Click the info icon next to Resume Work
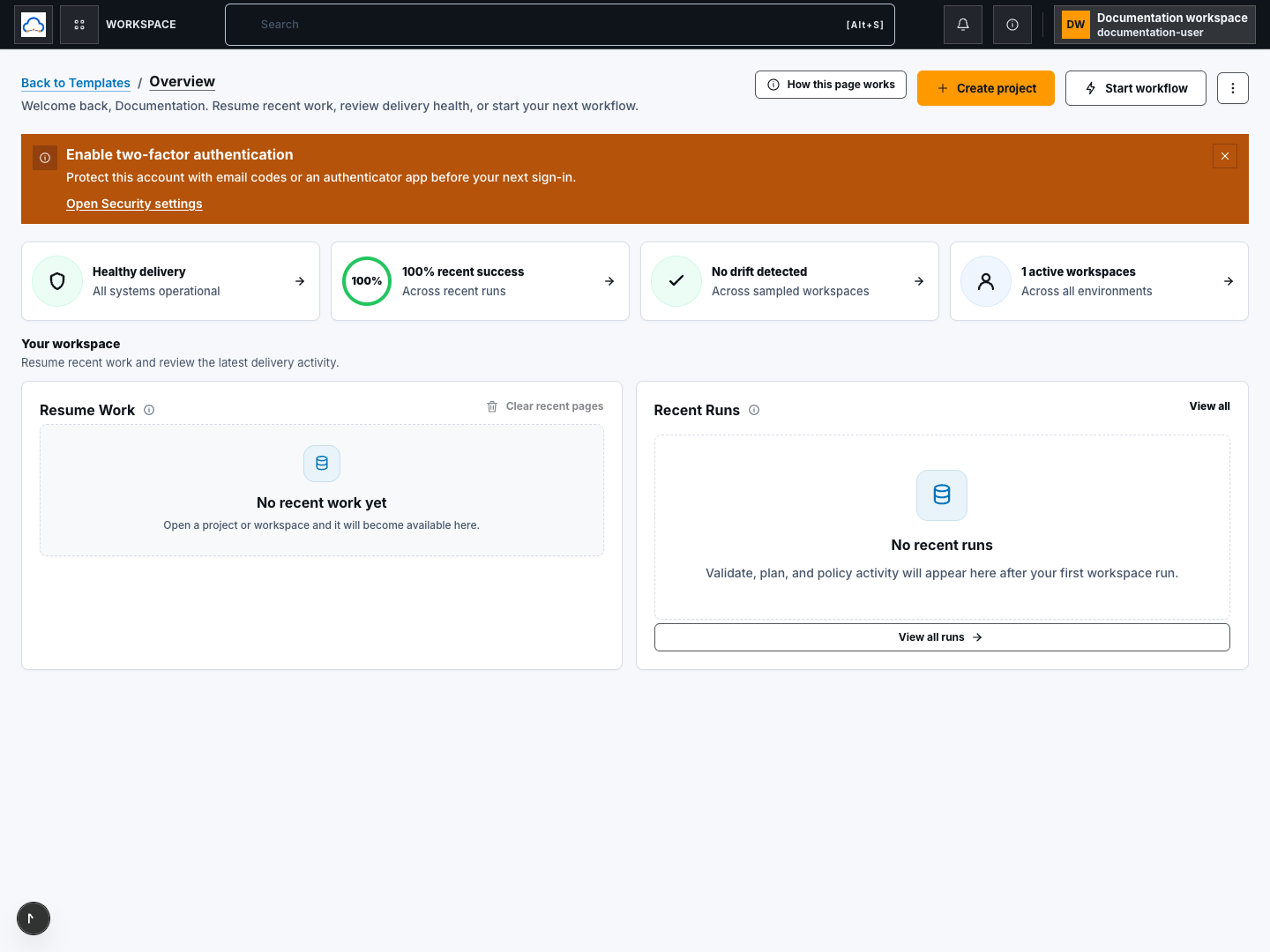 149,410
